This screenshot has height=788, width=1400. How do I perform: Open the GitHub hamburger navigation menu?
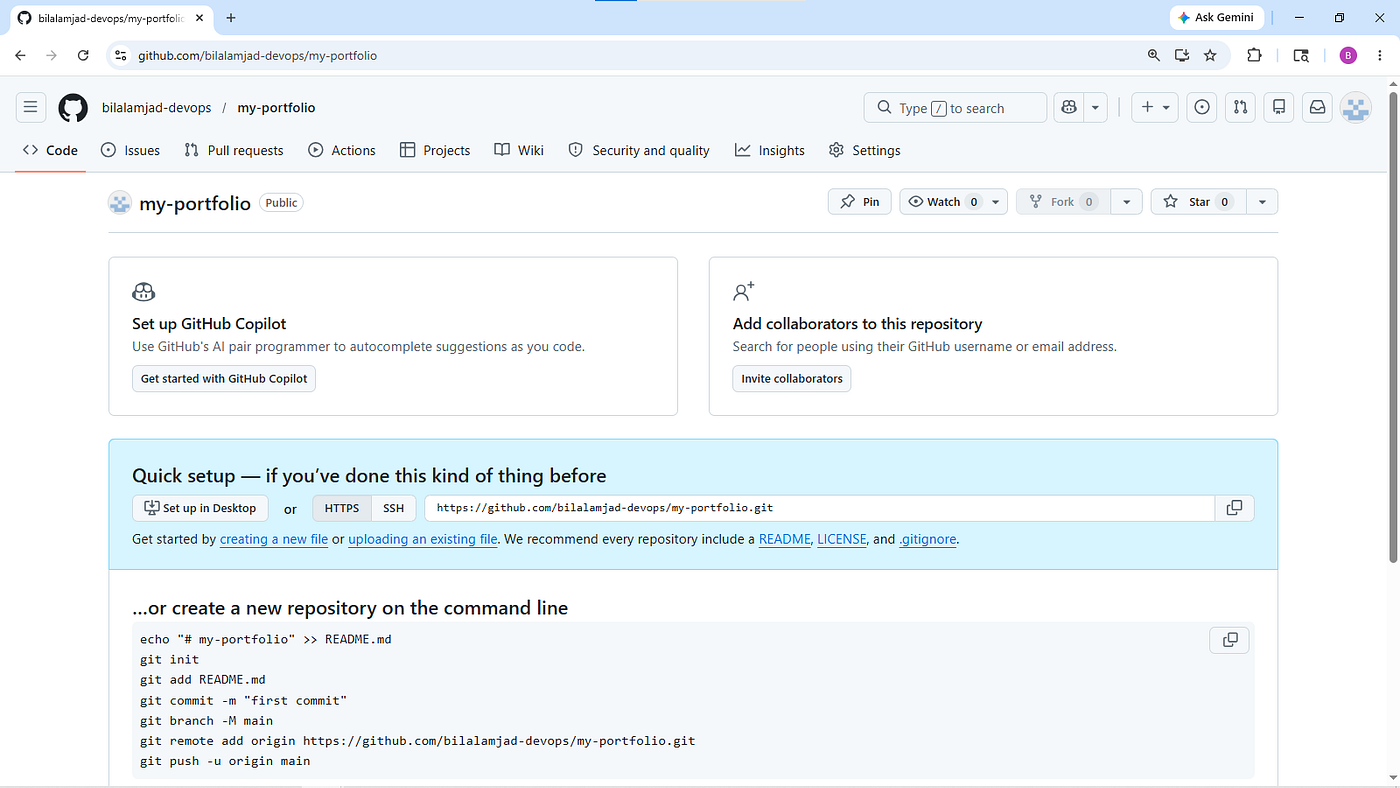(x=31, y=107)
